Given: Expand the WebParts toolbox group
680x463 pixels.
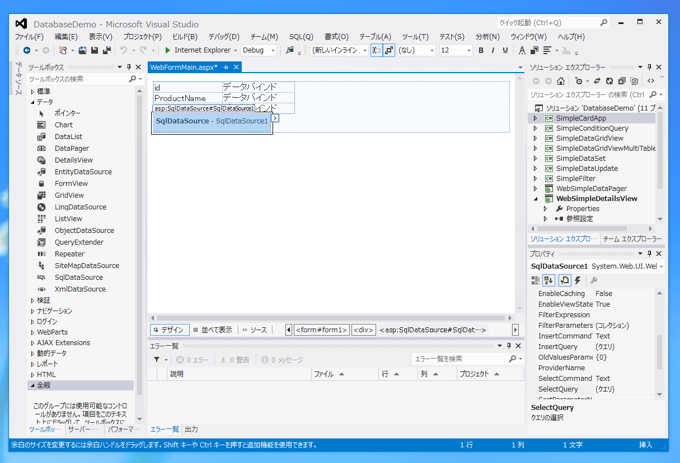Looking at the screenshot, I should [x=33, y=332].
